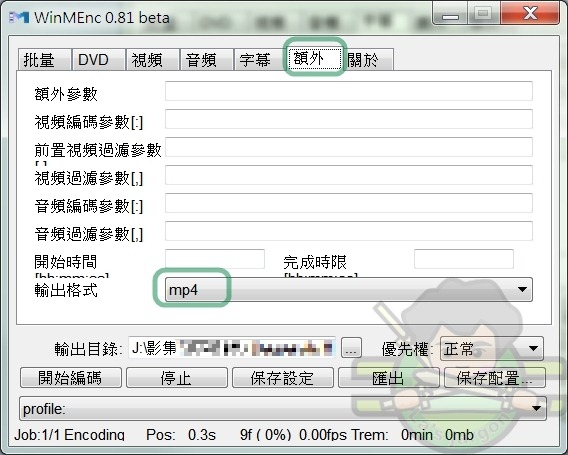This screenshot has width=568, height=455.
Task: Click the 開始編碼 button
Action: (x=71, y=378)
